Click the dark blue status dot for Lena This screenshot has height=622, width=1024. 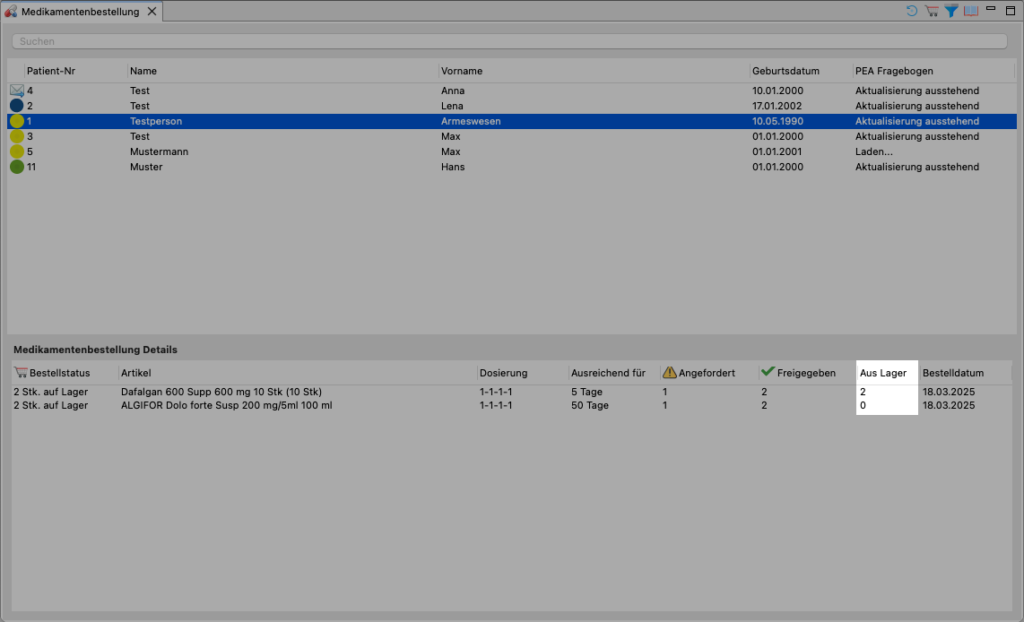17,106
